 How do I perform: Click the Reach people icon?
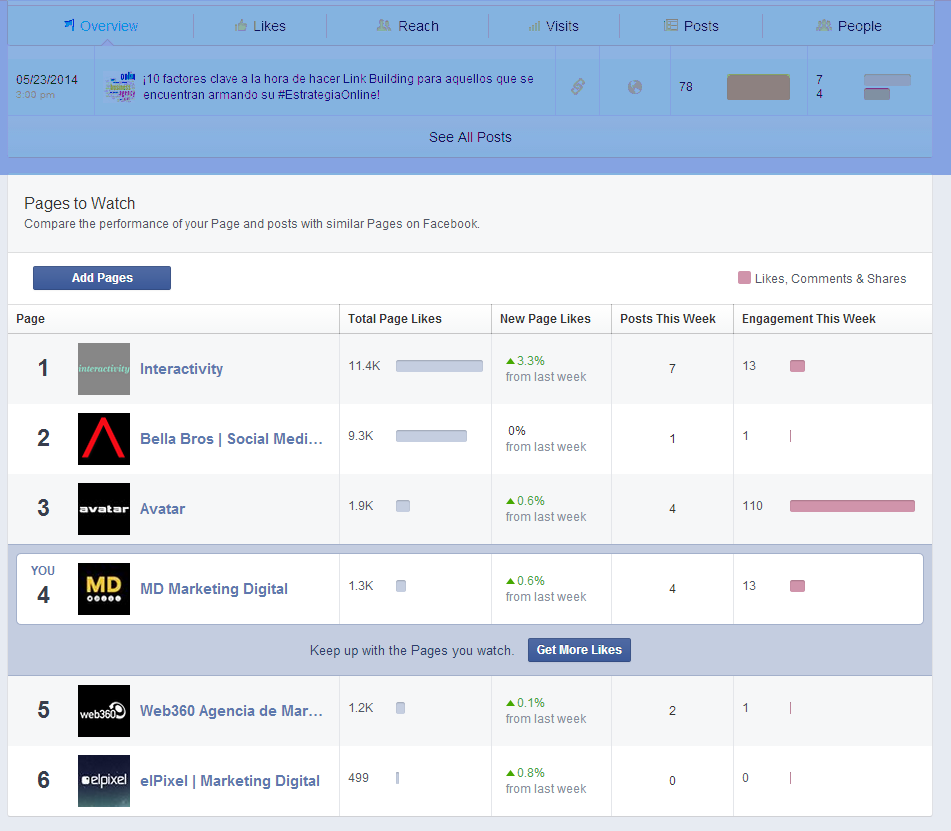pos(383,25)
